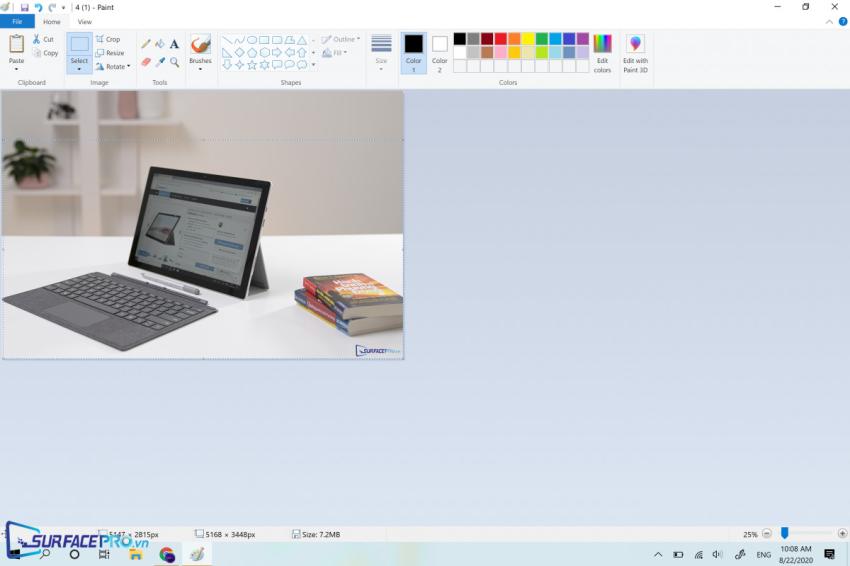This screenshot has height=566, width=850.
Task: Expand the Rotate dropdown menu
Action: coord(128,66)
